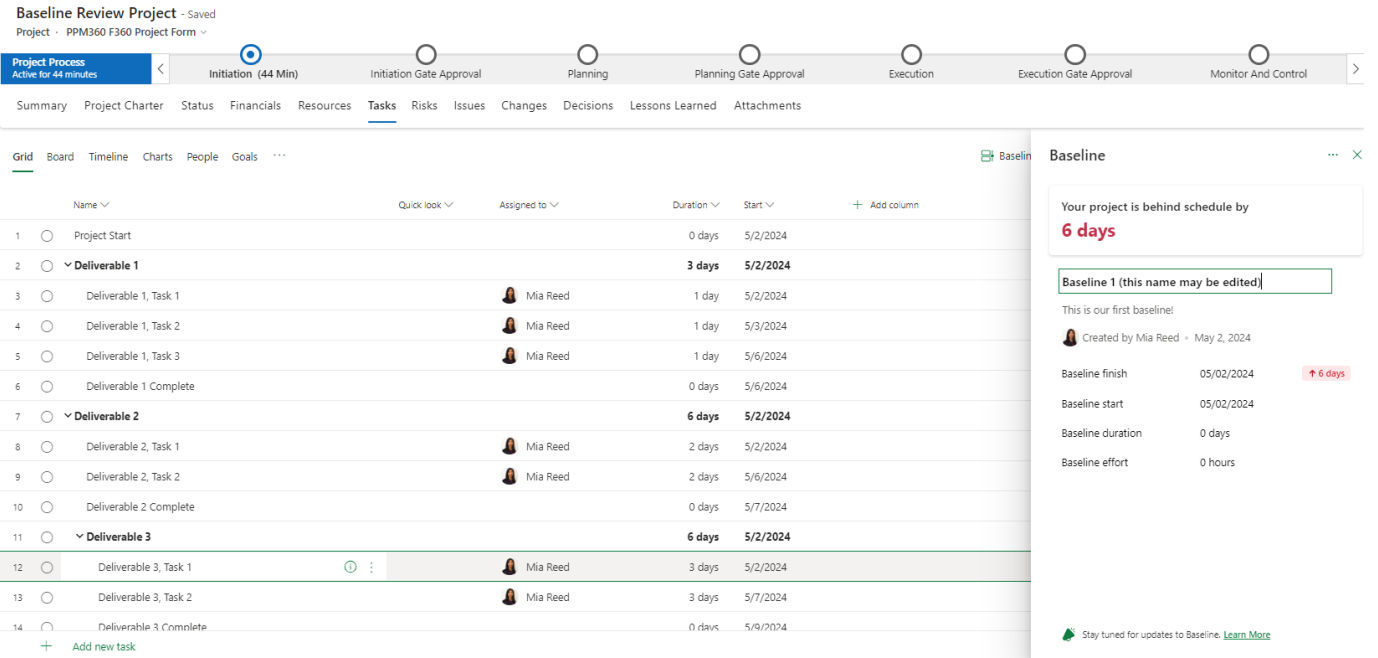This screenshot has height=658, width=1378.
Task: Click Add new task
Action: [103, 646]
